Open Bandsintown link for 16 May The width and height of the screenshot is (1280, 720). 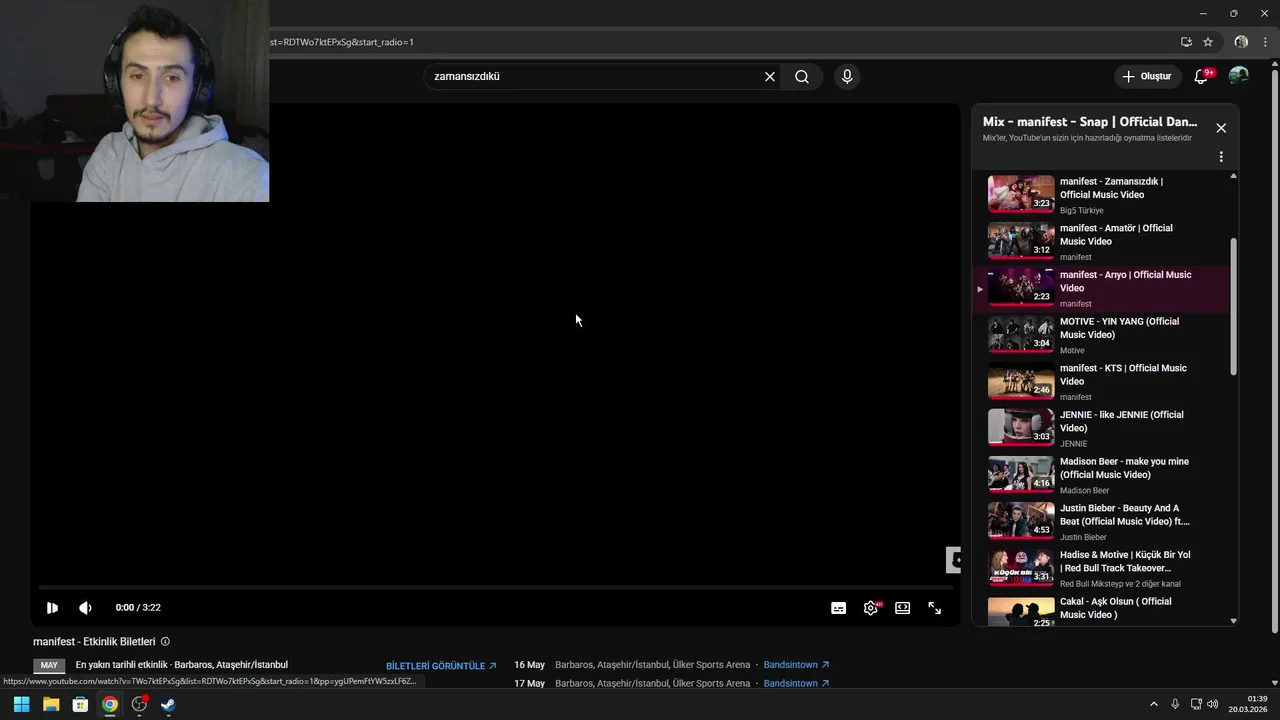pyautogui.click(x=796, y=665)
